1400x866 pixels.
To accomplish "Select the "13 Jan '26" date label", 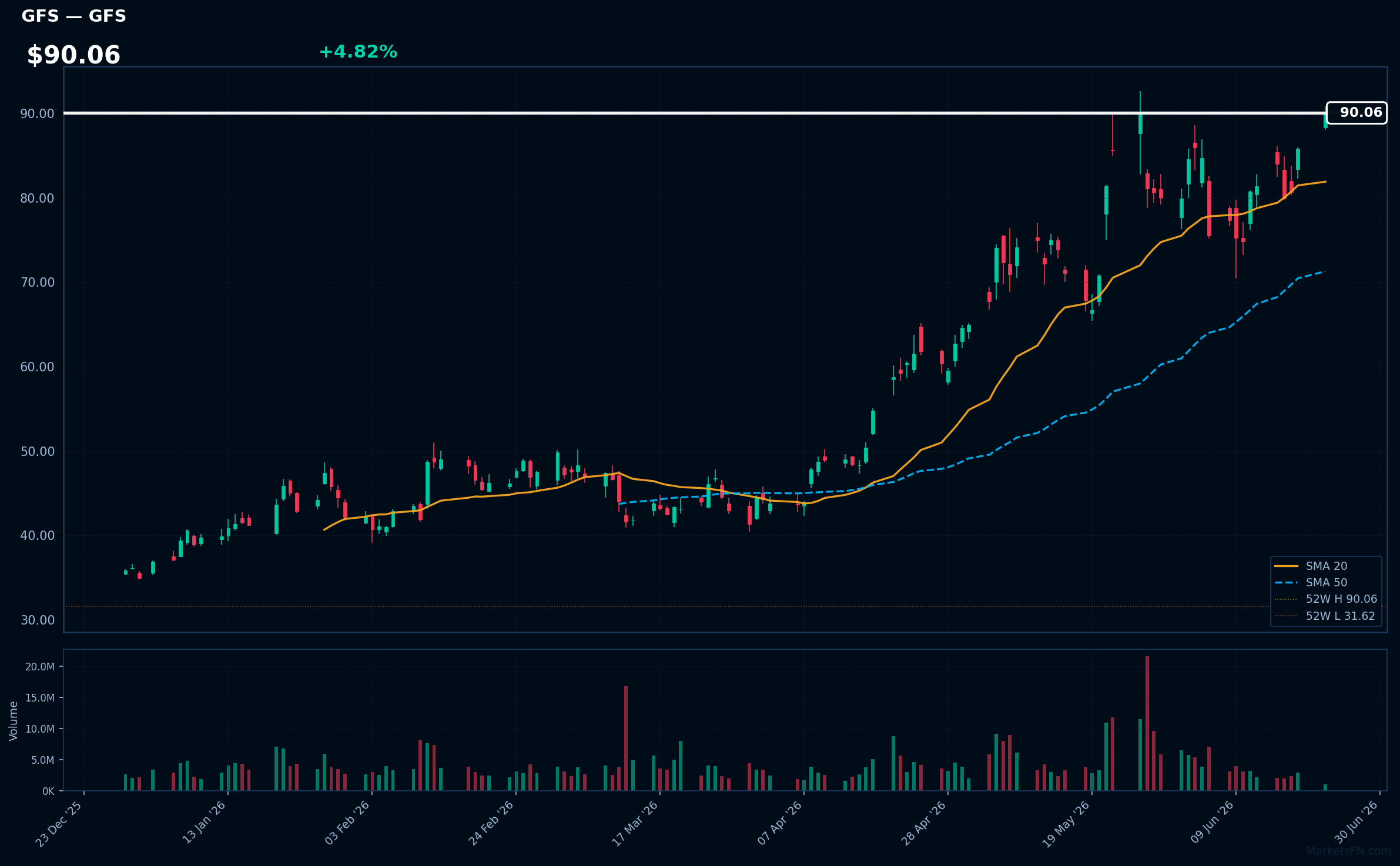I will pyautogui.click(x=205, y=823).
